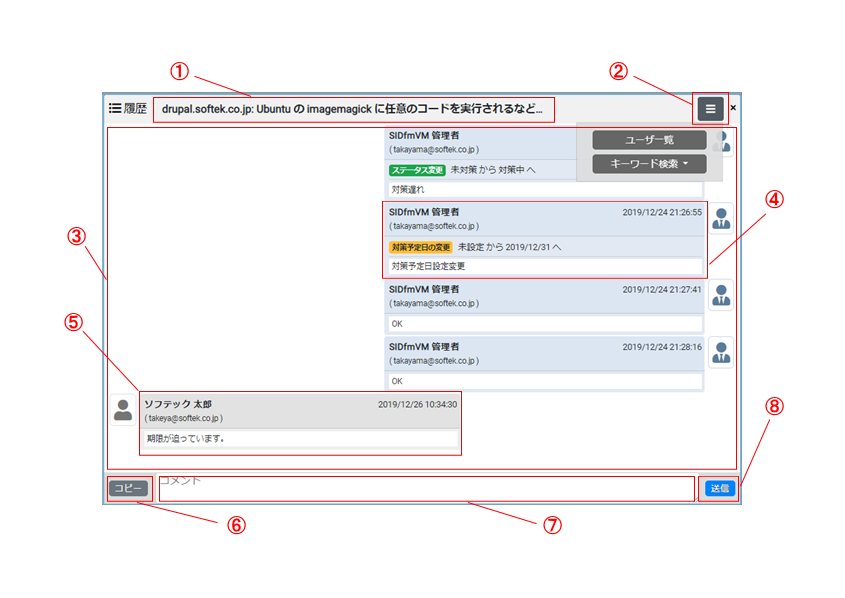
Task: Click the 送信 send button
Action: pos(720,488)
